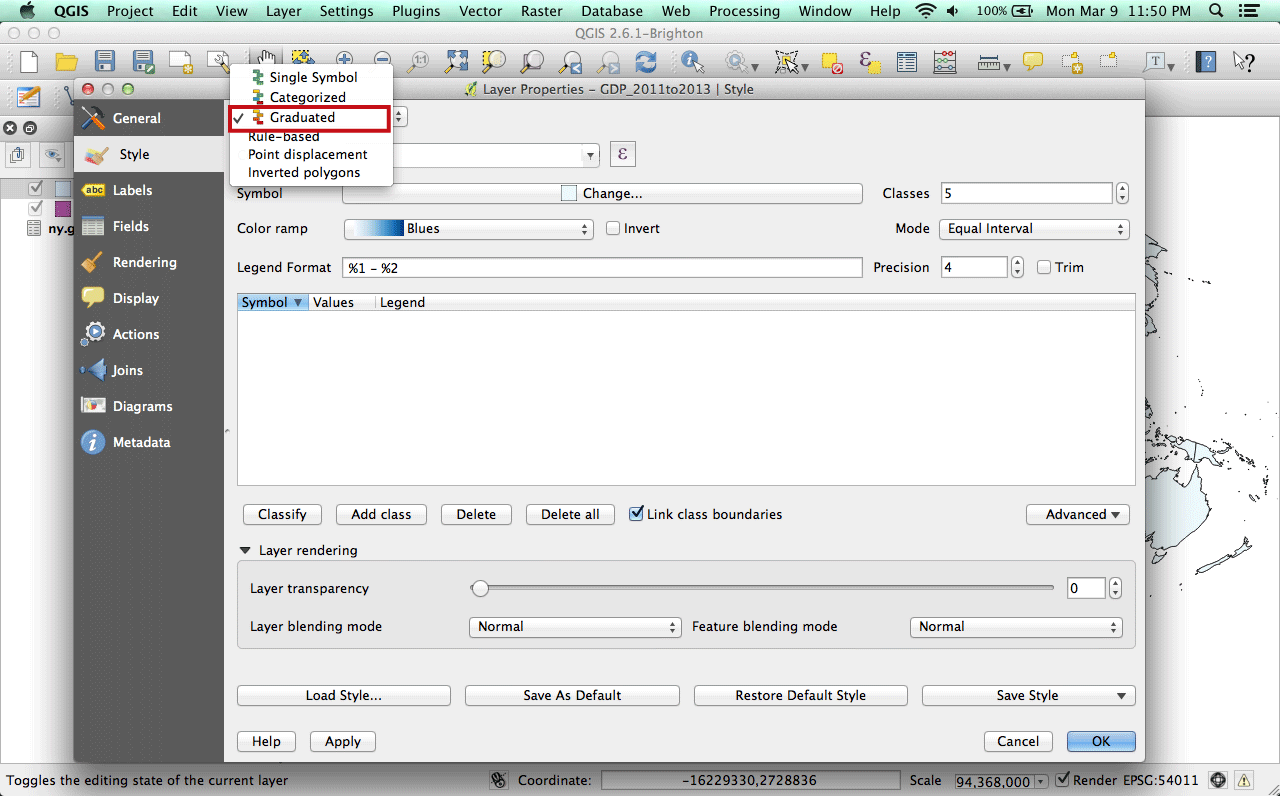This screenshot has width=1280, height=796.
Task: Collapse the Layer rendering section
Action: (245, 551)
